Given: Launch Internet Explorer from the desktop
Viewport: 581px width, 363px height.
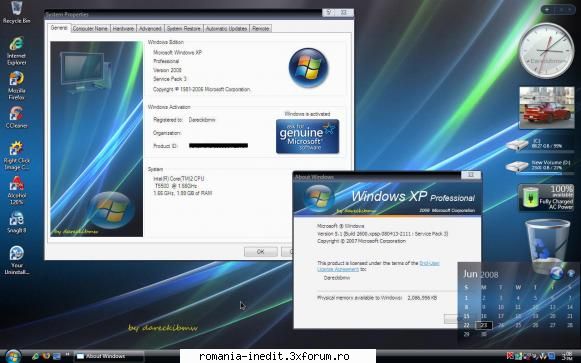Looking at the screenshot, I should [x=17, y=50].
